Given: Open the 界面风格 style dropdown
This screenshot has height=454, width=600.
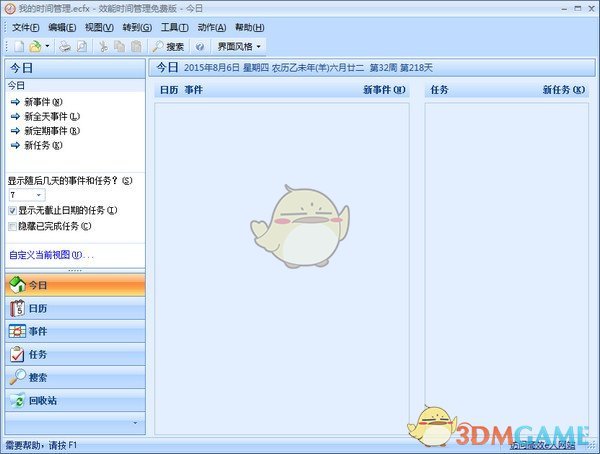Looking at the screenshot, I should (x=239, y=47).
